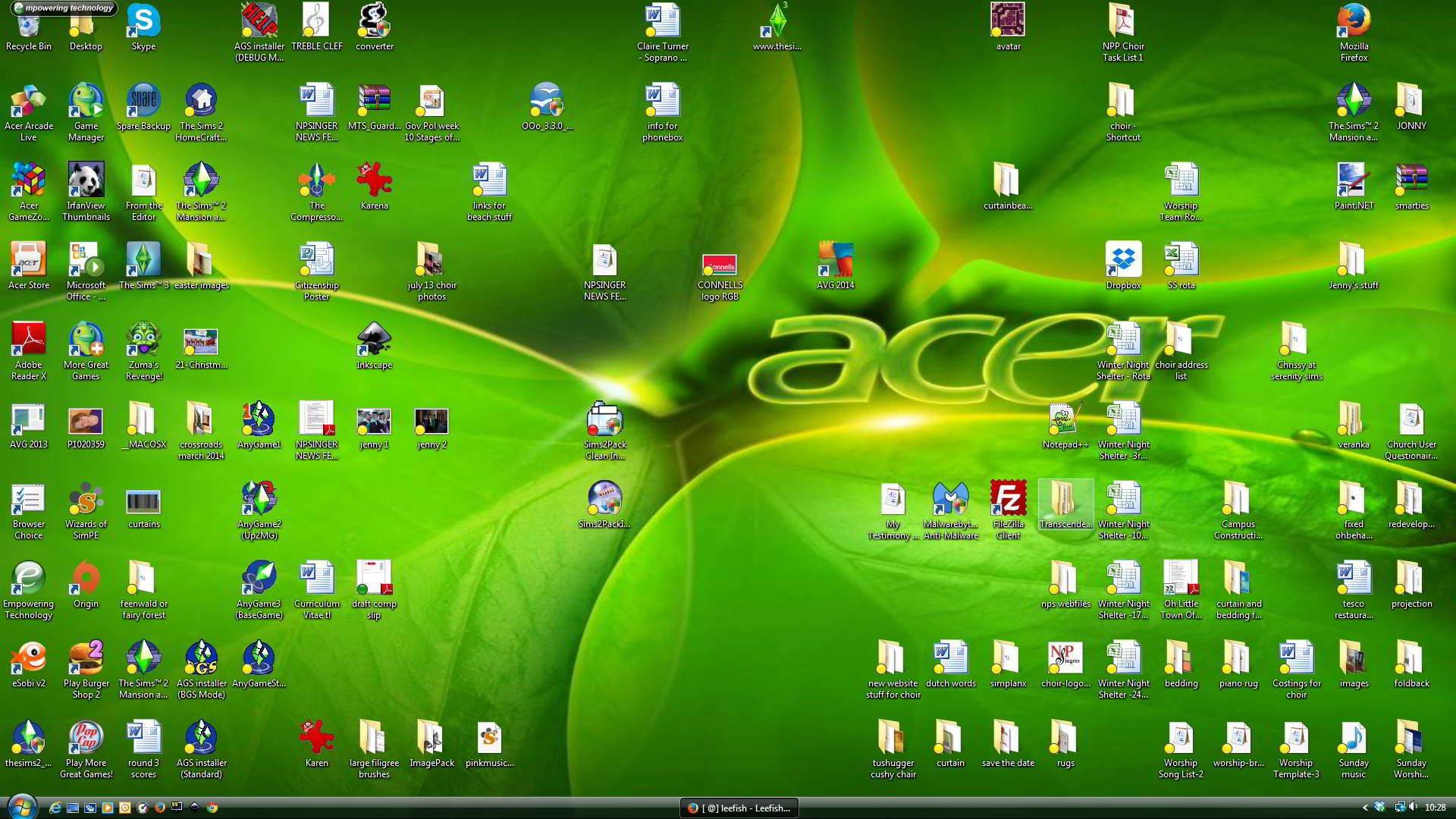
Task: Open eSobi v2
Action: pyautogui.click(x=28, y=664)
